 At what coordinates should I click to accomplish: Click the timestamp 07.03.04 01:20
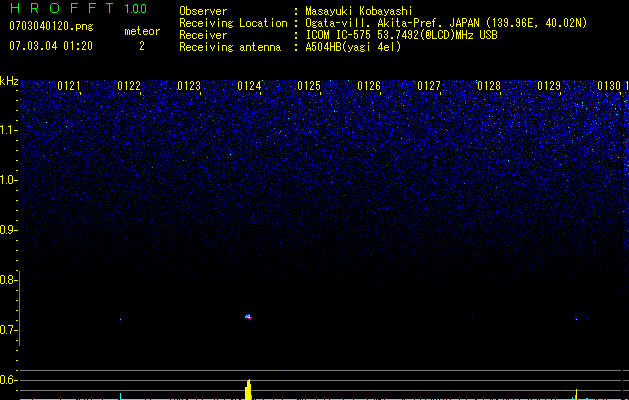click(51, 46)
